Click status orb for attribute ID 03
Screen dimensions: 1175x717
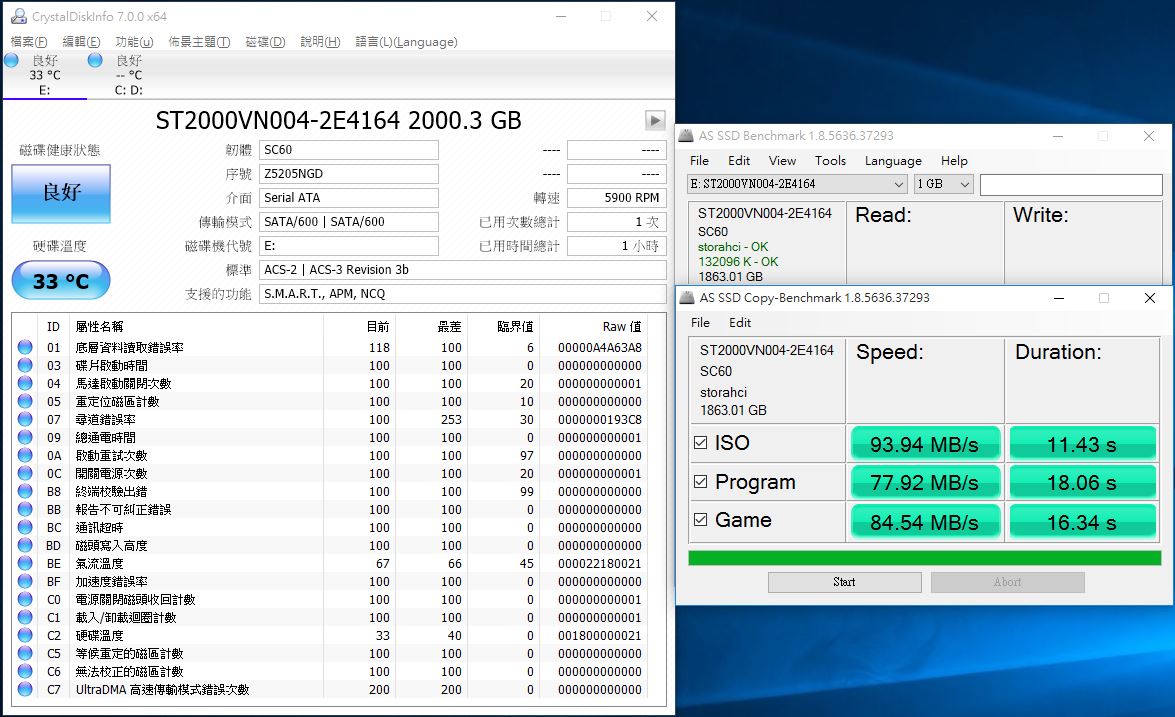pos(25,365)
